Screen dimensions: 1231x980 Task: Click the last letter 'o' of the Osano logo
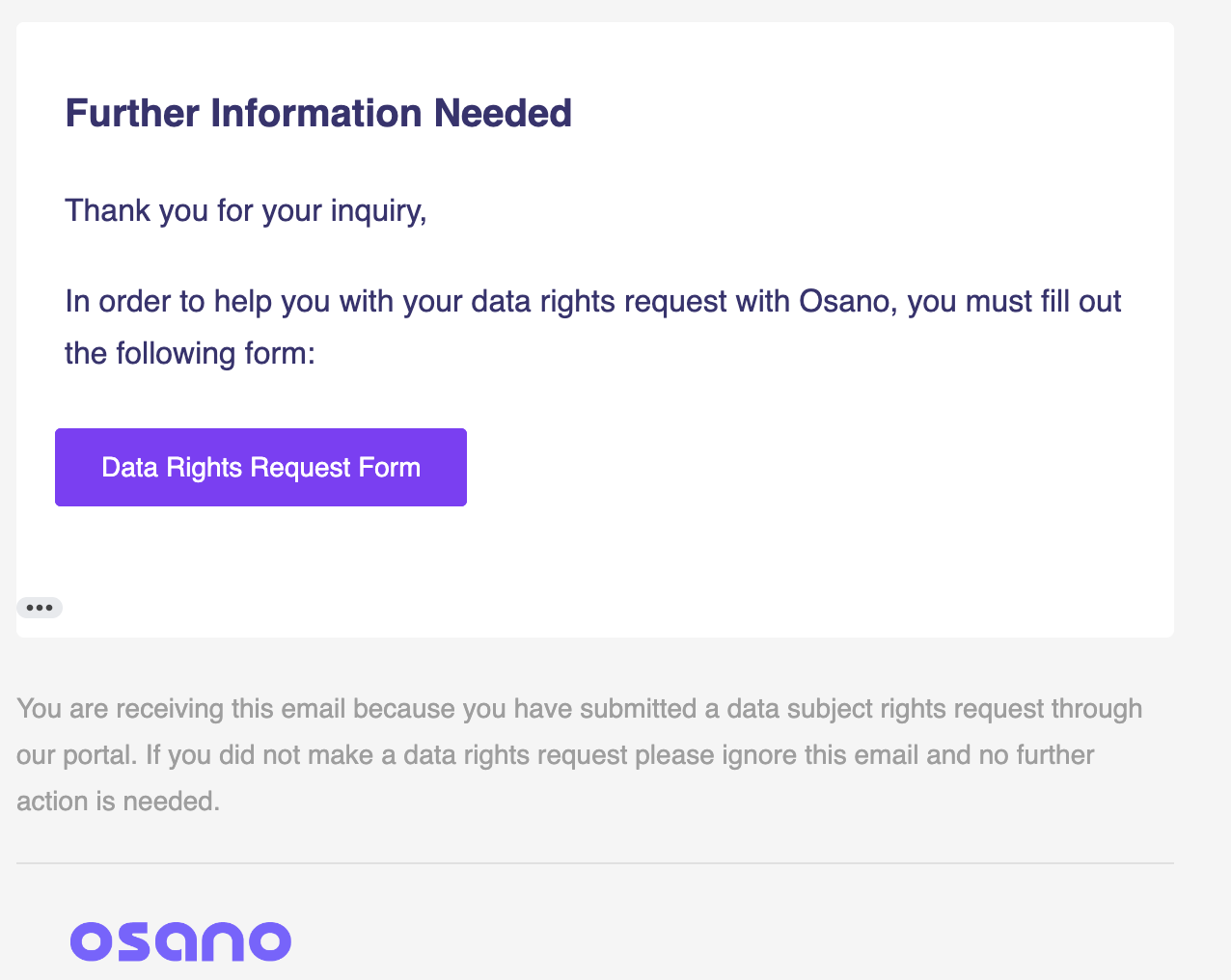270,942
